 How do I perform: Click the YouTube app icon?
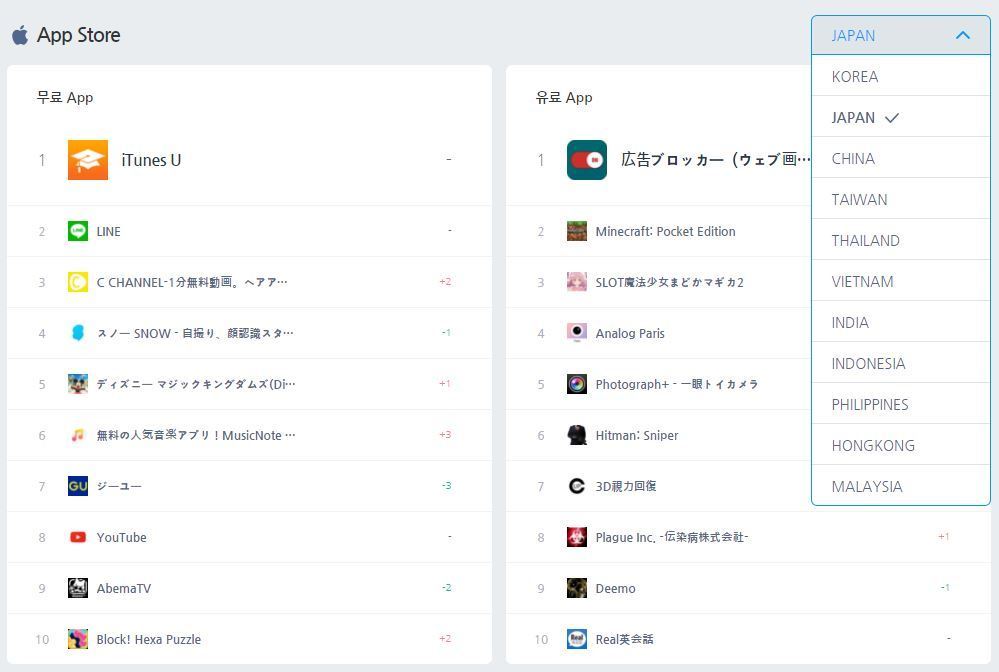tap(78, 537)
